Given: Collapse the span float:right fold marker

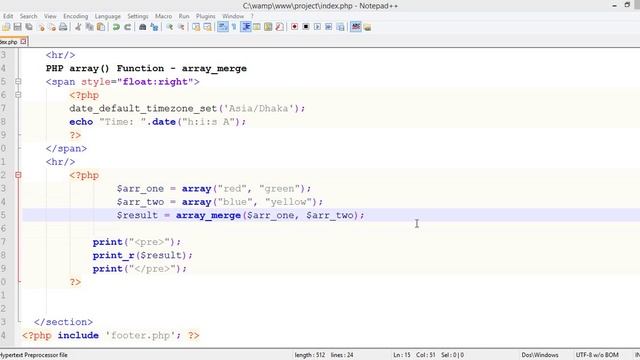Looking at the screenshot, I should click(x=18, y=82).
